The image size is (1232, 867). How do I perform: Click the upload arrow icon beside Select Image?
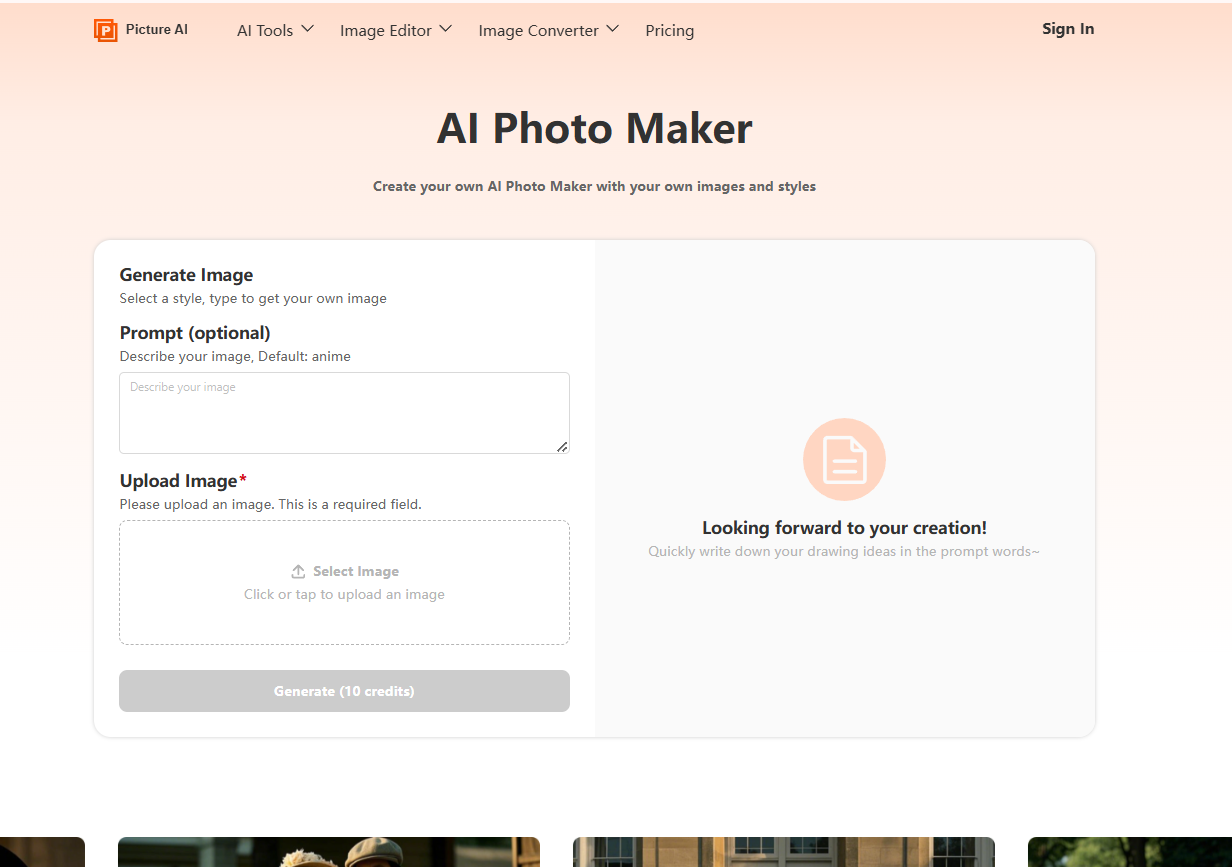click(298, 571)
